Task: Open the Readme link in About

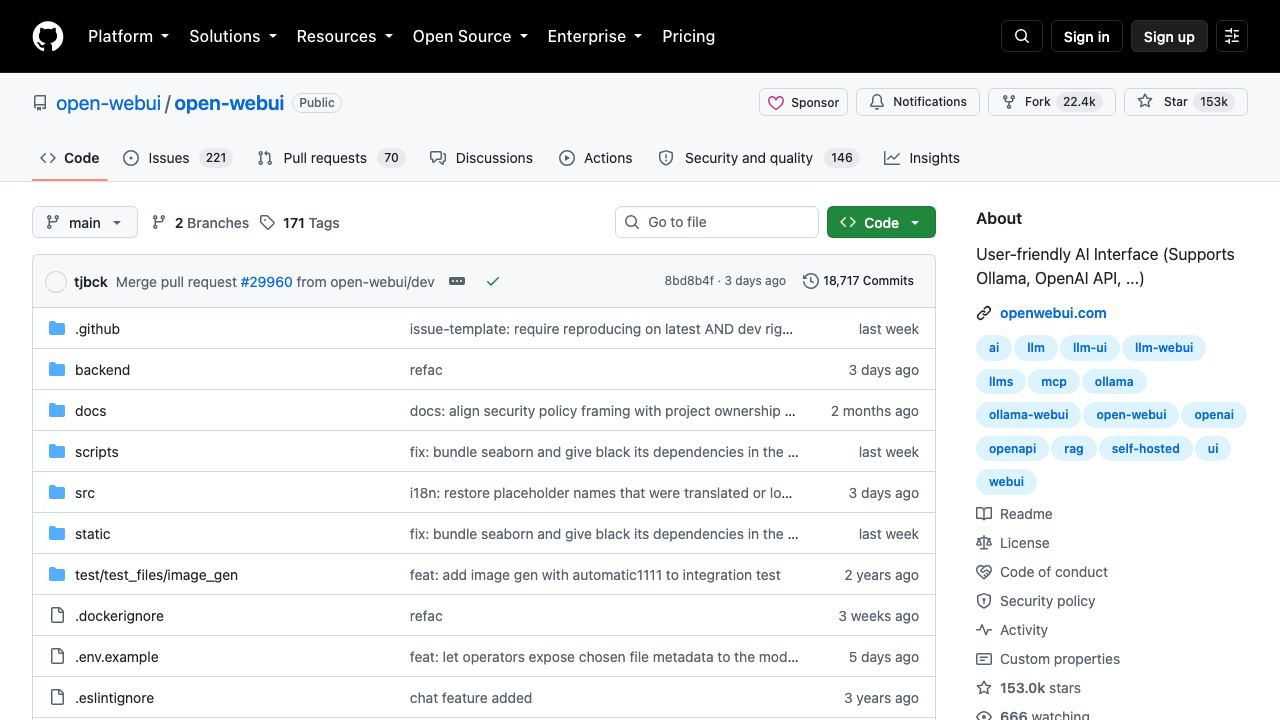Action: [1014, 514]
